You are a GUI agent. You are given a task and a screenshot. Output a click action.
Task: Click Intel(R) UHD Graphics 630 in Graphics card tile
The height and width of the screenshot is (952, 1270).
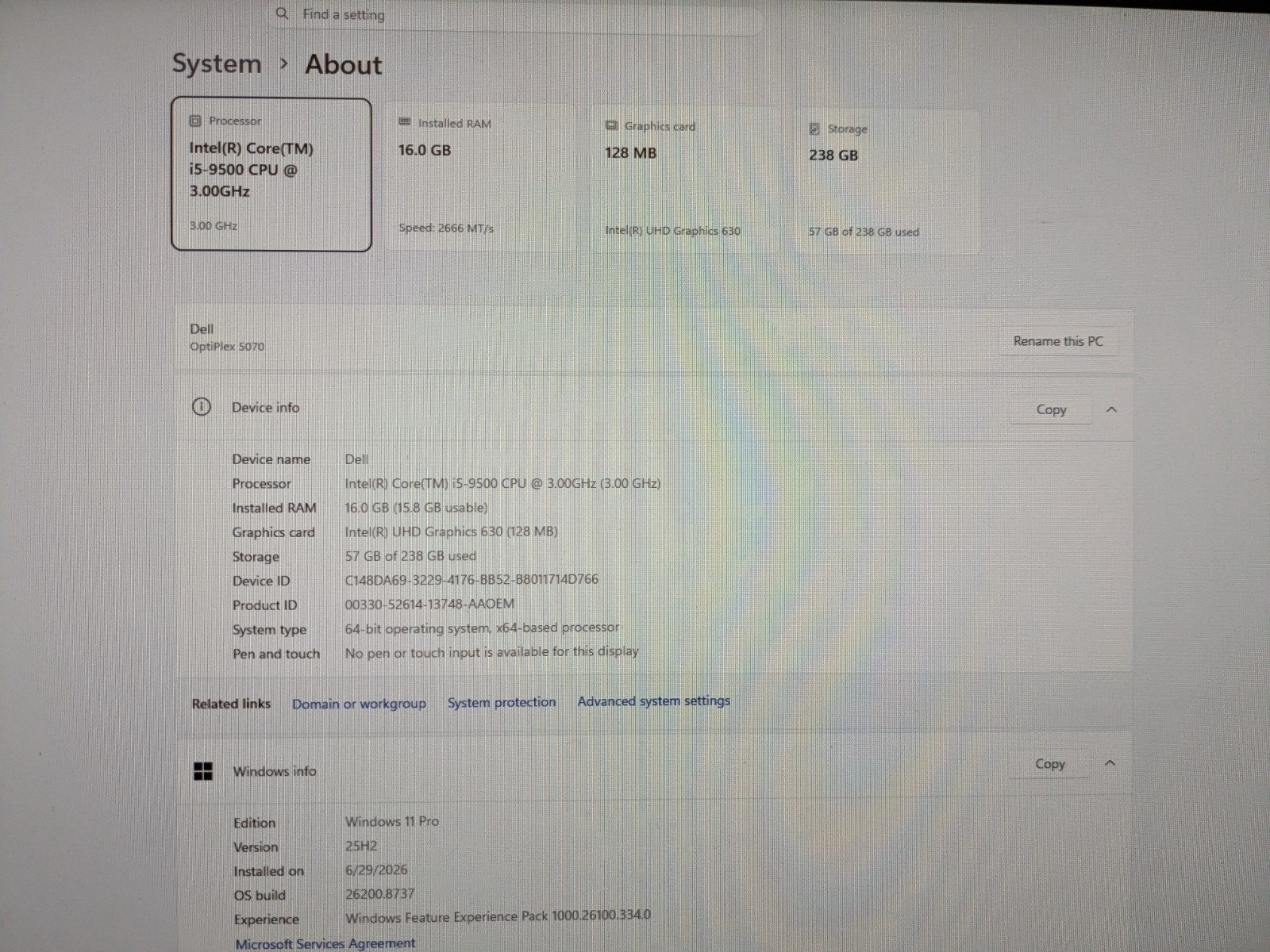[x=672, y=231]
